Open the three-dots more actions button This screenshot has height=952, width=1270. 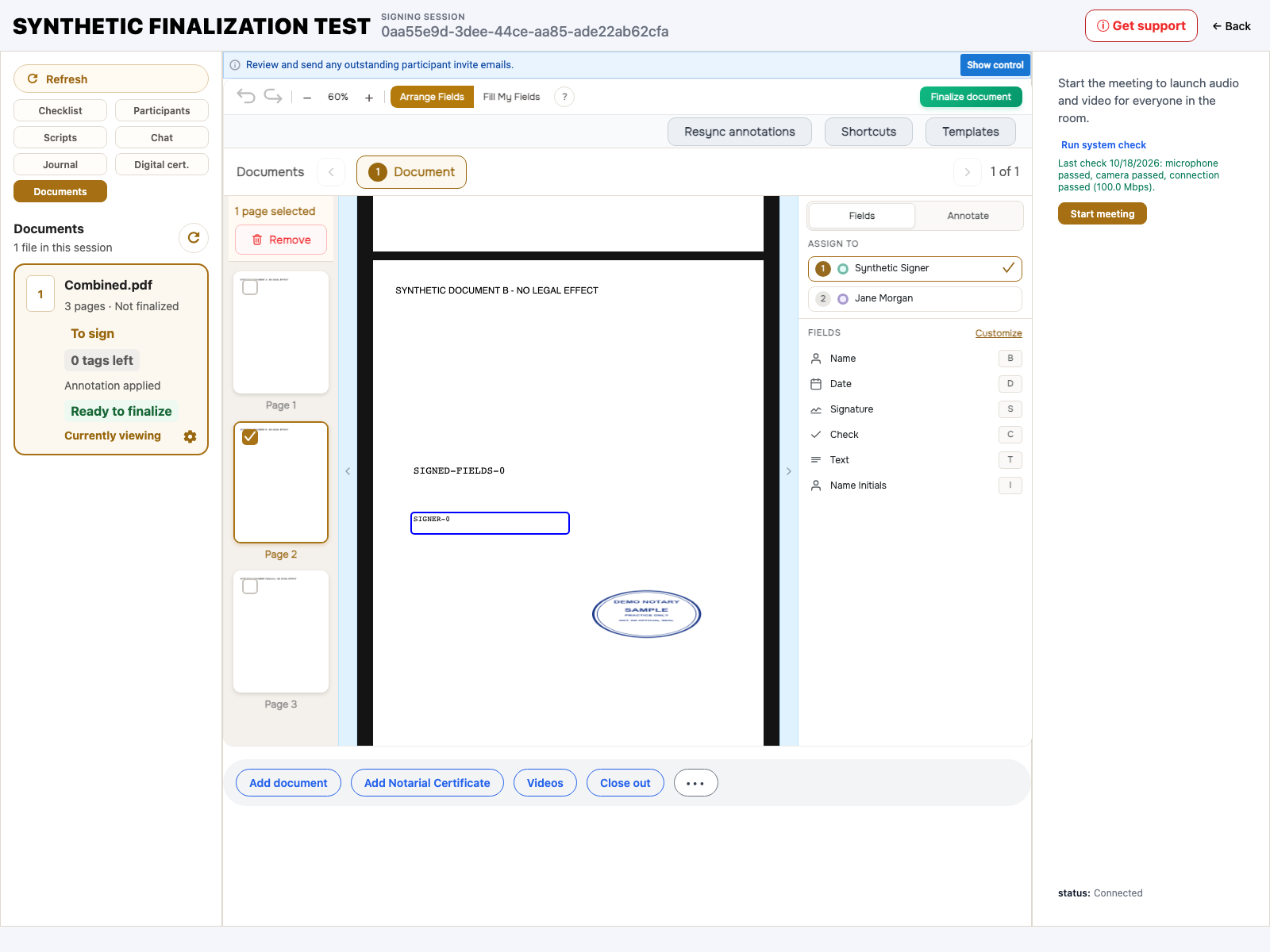click(695, 783)
